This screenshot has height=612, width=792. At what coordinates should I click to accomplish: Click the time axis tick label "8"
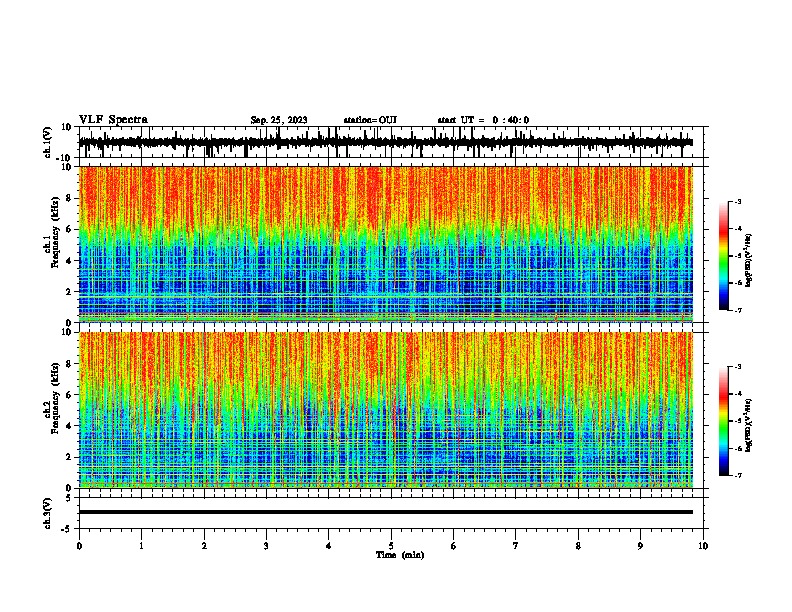[x=578, y=546]
